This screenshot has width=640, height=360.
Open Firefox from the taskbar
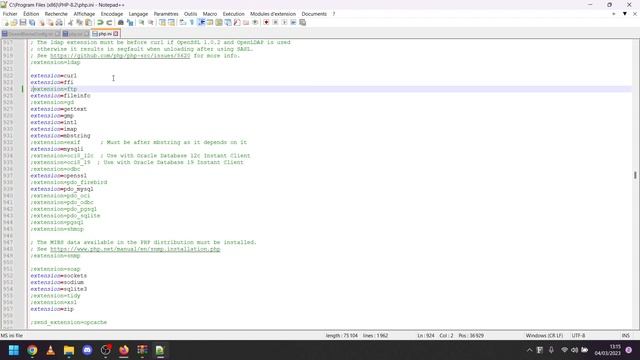pos(124,350)
